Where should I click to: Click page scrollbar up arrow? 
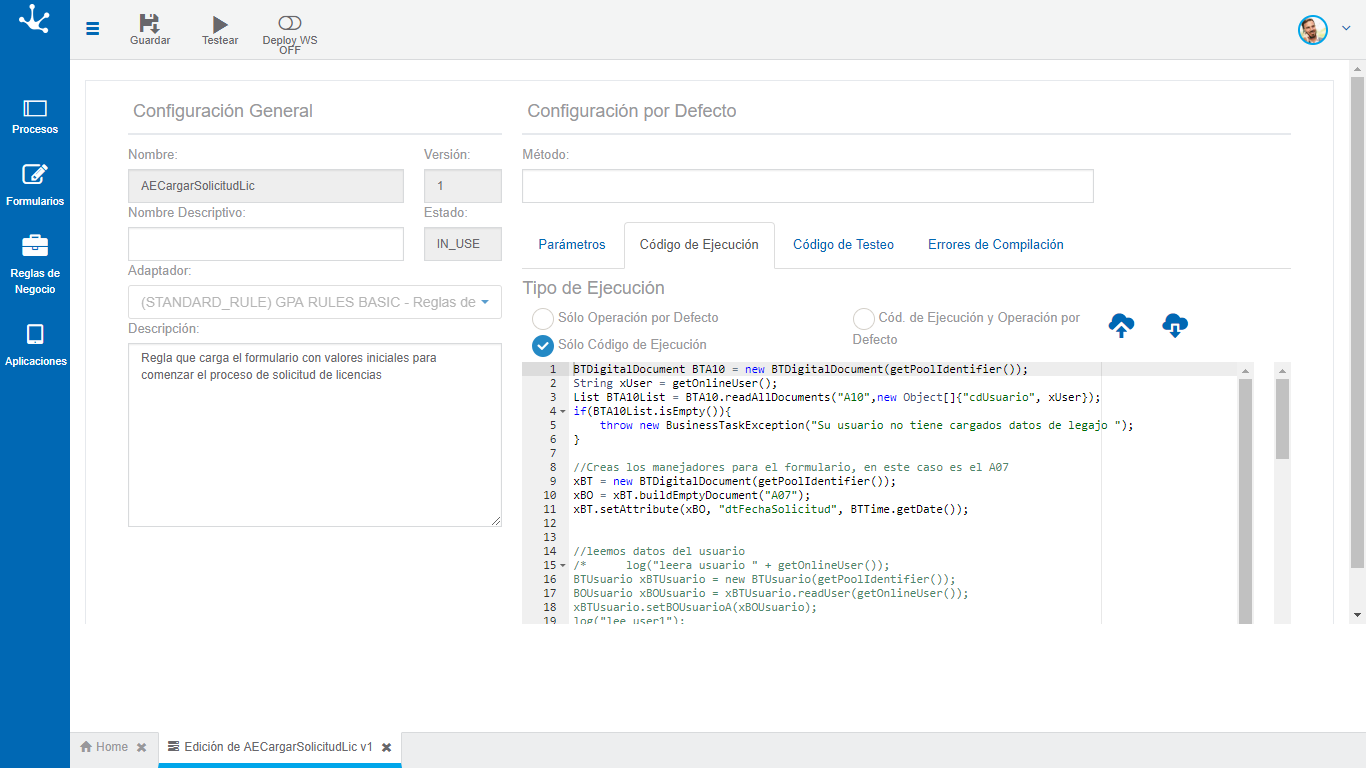click(x=1357, y=69)
